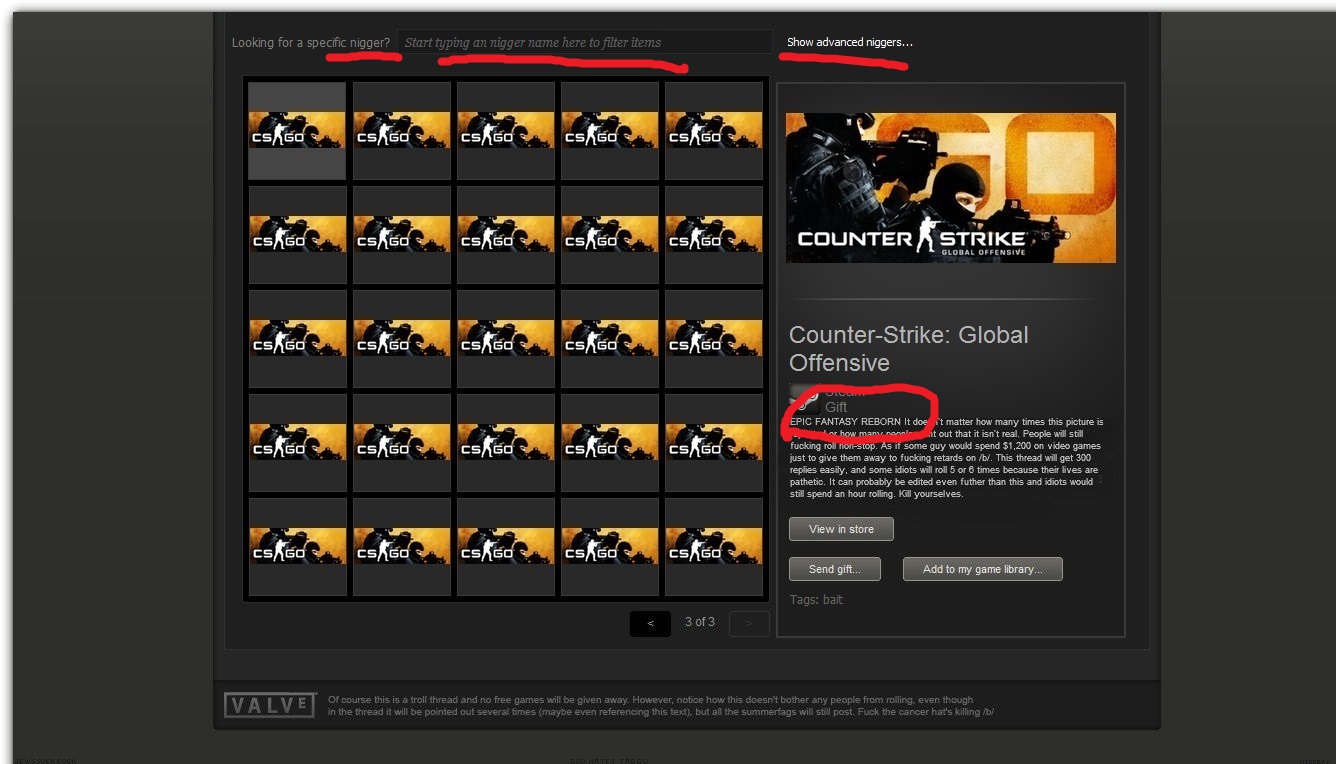Click the large Counter-Strike banner image in details panel

click(951, 188)
